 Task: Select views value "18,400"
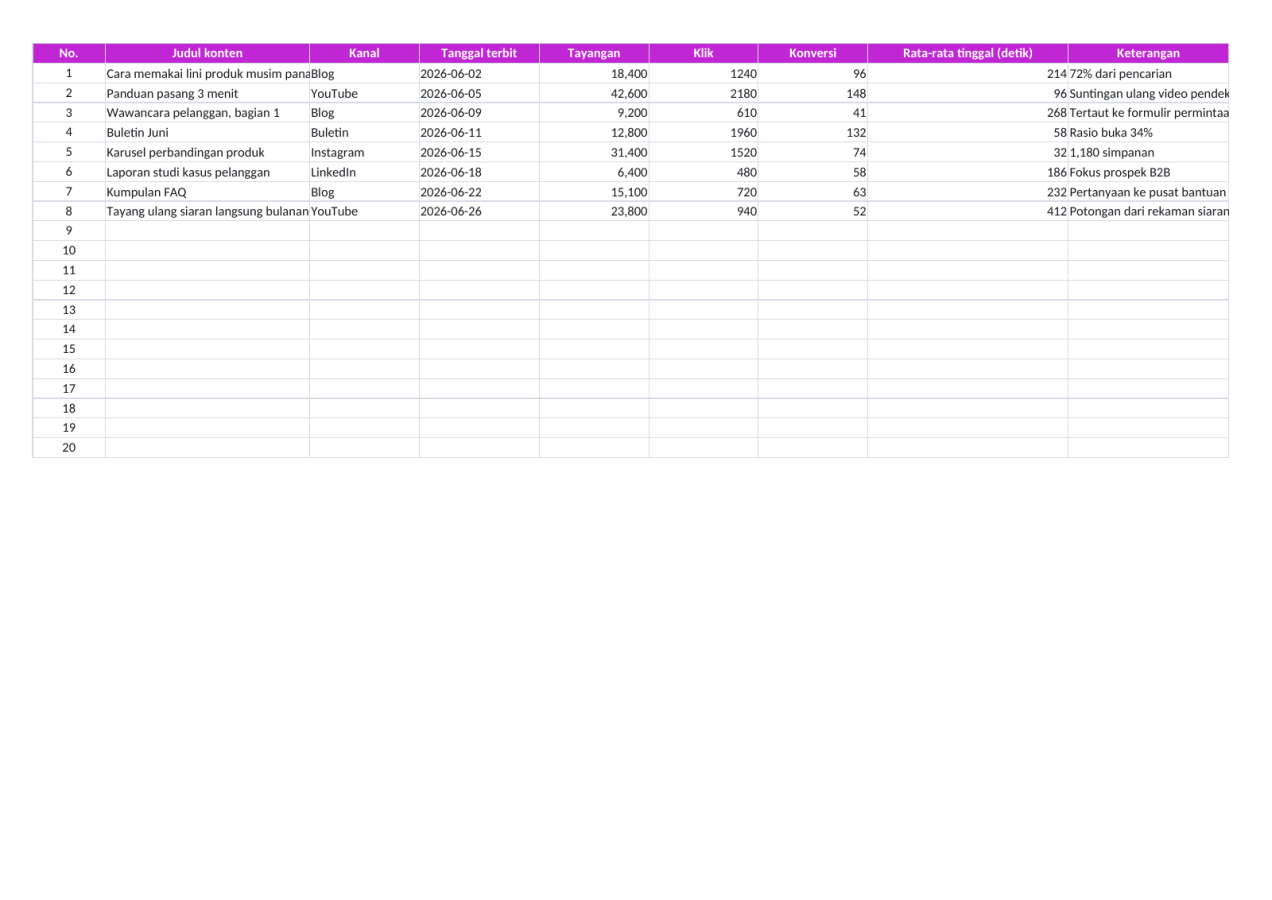[x=594, y=73]
